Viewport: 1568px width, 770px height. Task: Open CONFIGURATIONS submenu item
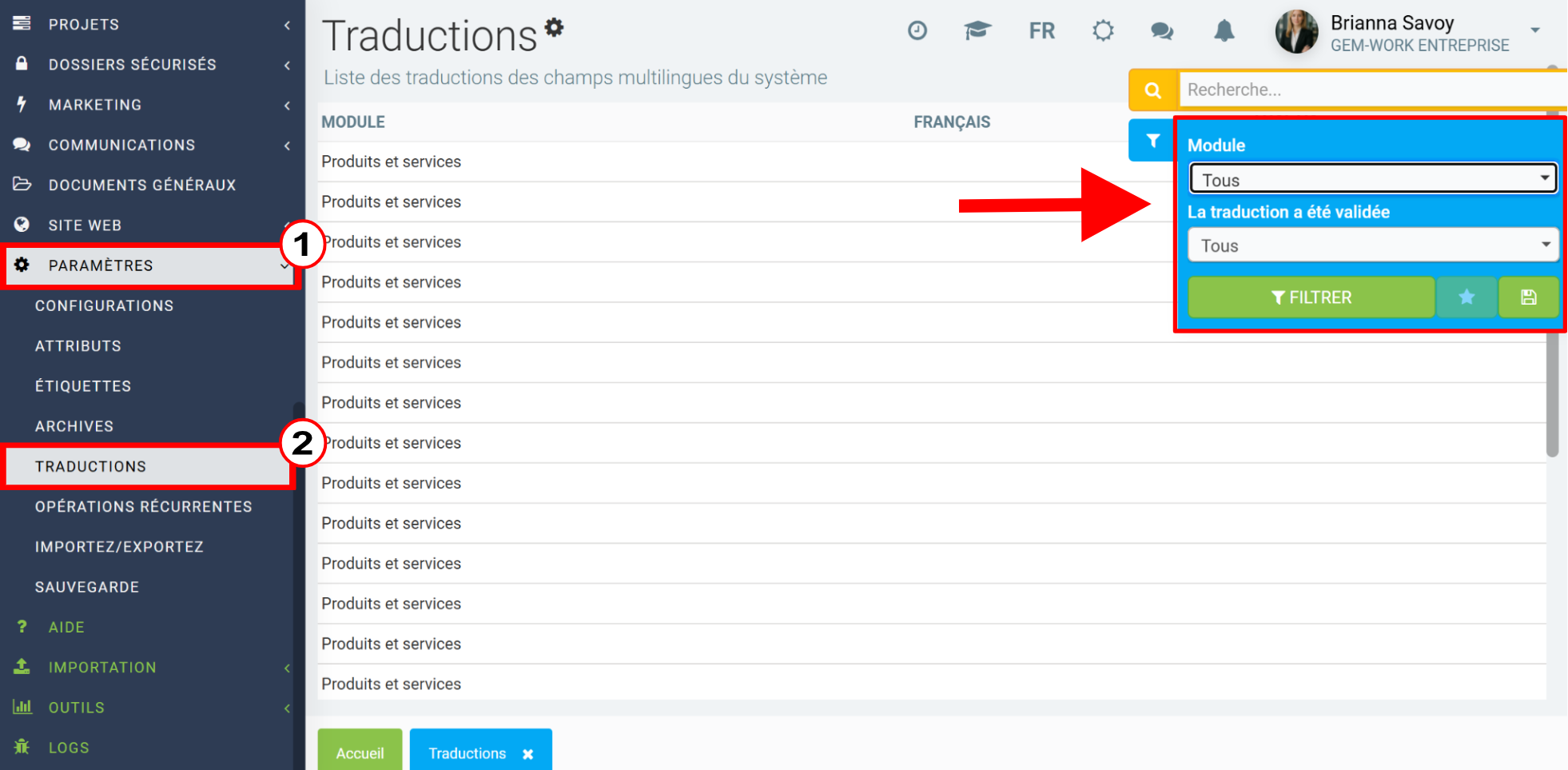pyautogui.click(x=104, y=305)
